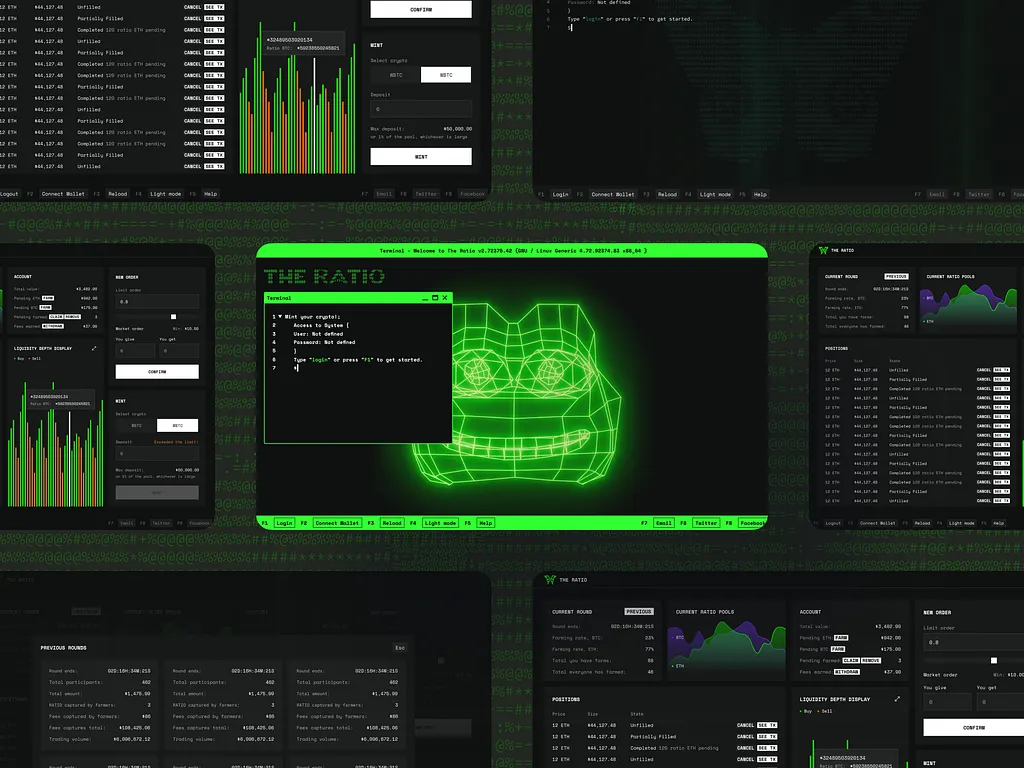Cancel the Partially Filled position in bottom-right dashboard
Screen dimensions: 1024x768
click(745, 737)
